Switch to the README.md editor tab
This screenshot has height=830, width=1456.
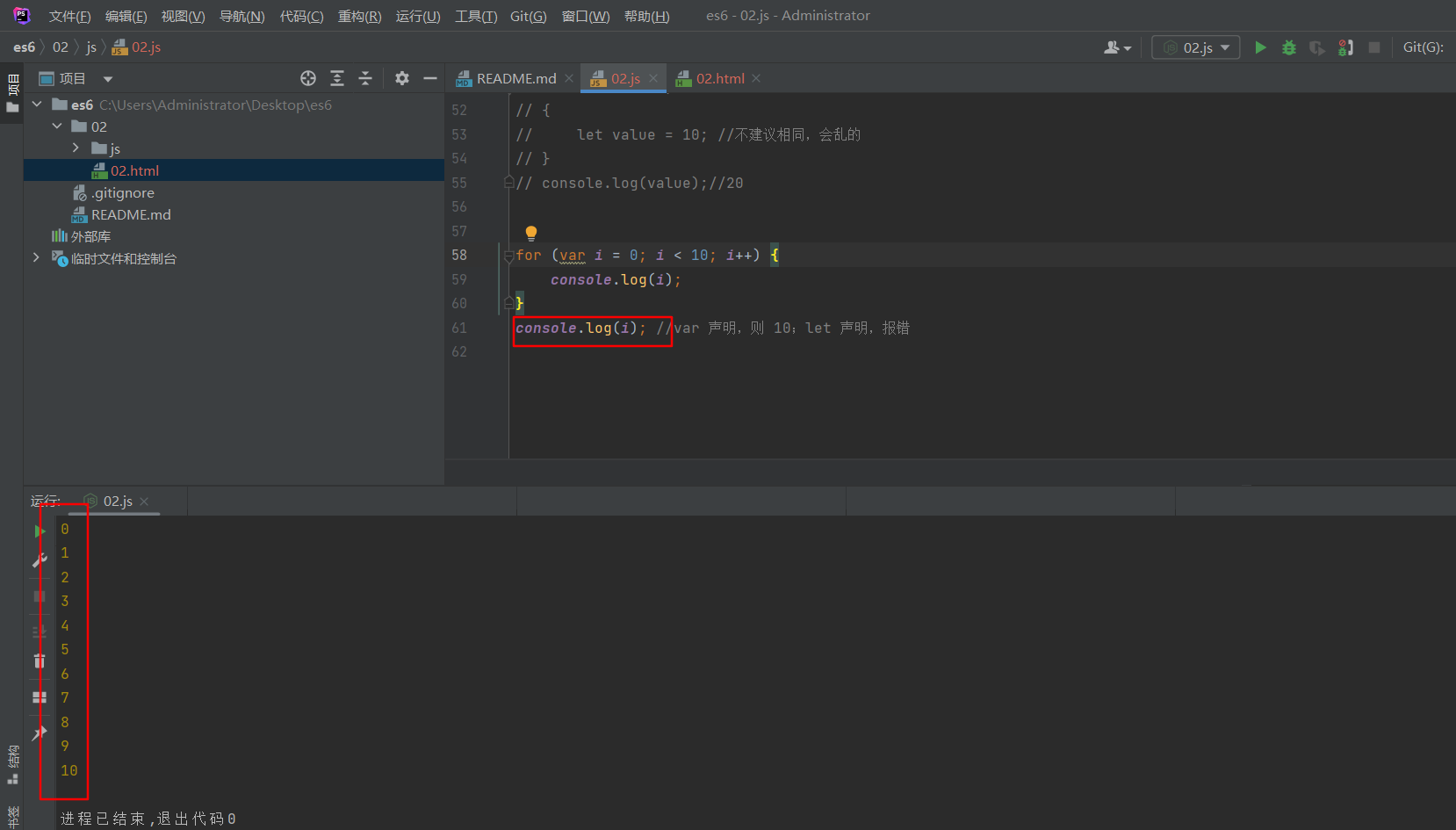515,79
